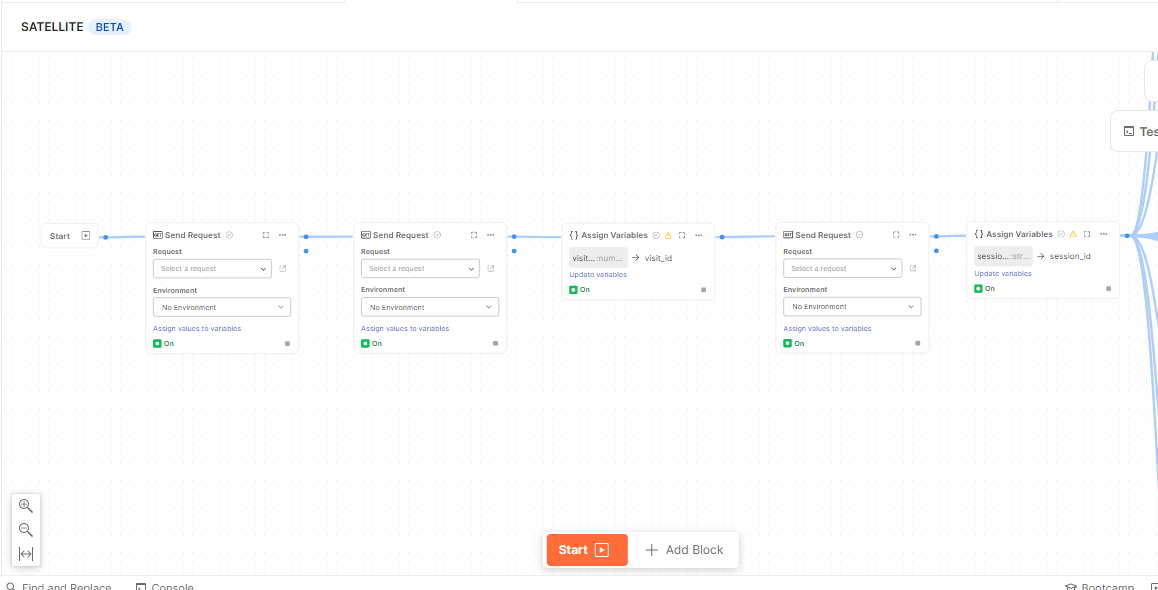Image resolution: width=1158 pixels, height=590 pixels.
Task: Open the Select a request dropdown in the last Send Request block
Action: tap(842, 268)
